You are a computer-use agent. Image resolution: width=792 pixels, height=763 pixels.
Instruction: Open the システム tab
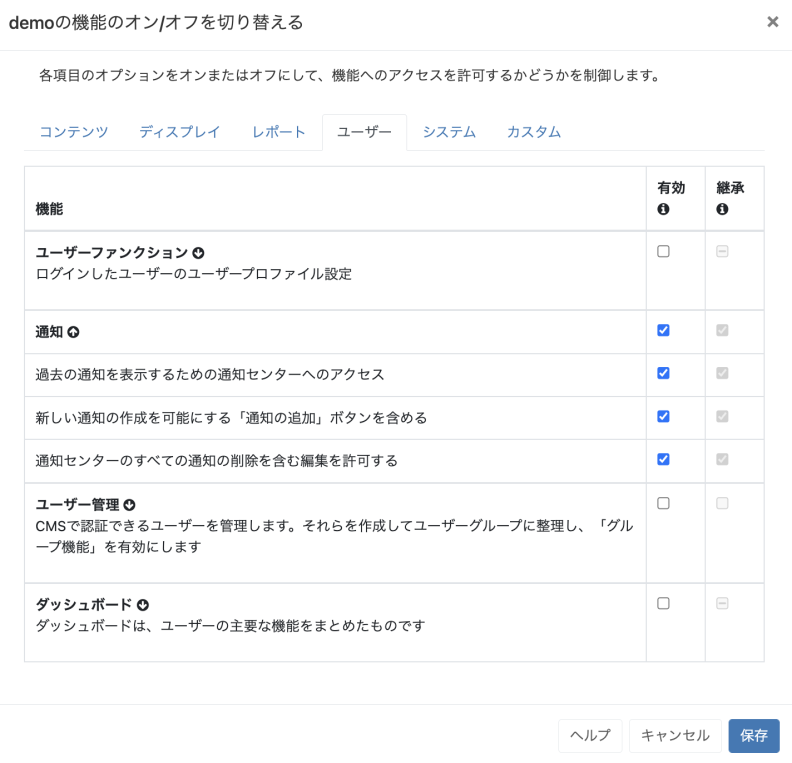tap(449, 132)
